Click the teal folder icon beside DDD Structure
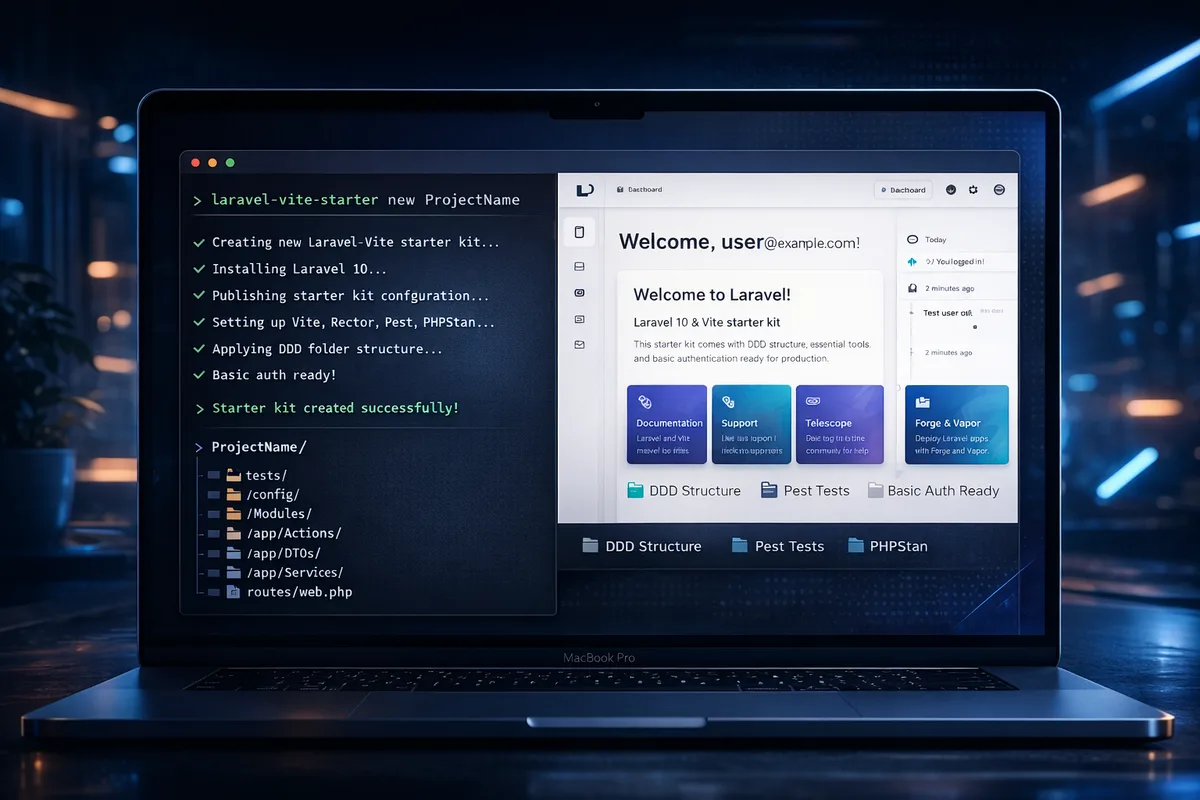Viewport: 1200px width, 800px height. click(635, 490)
